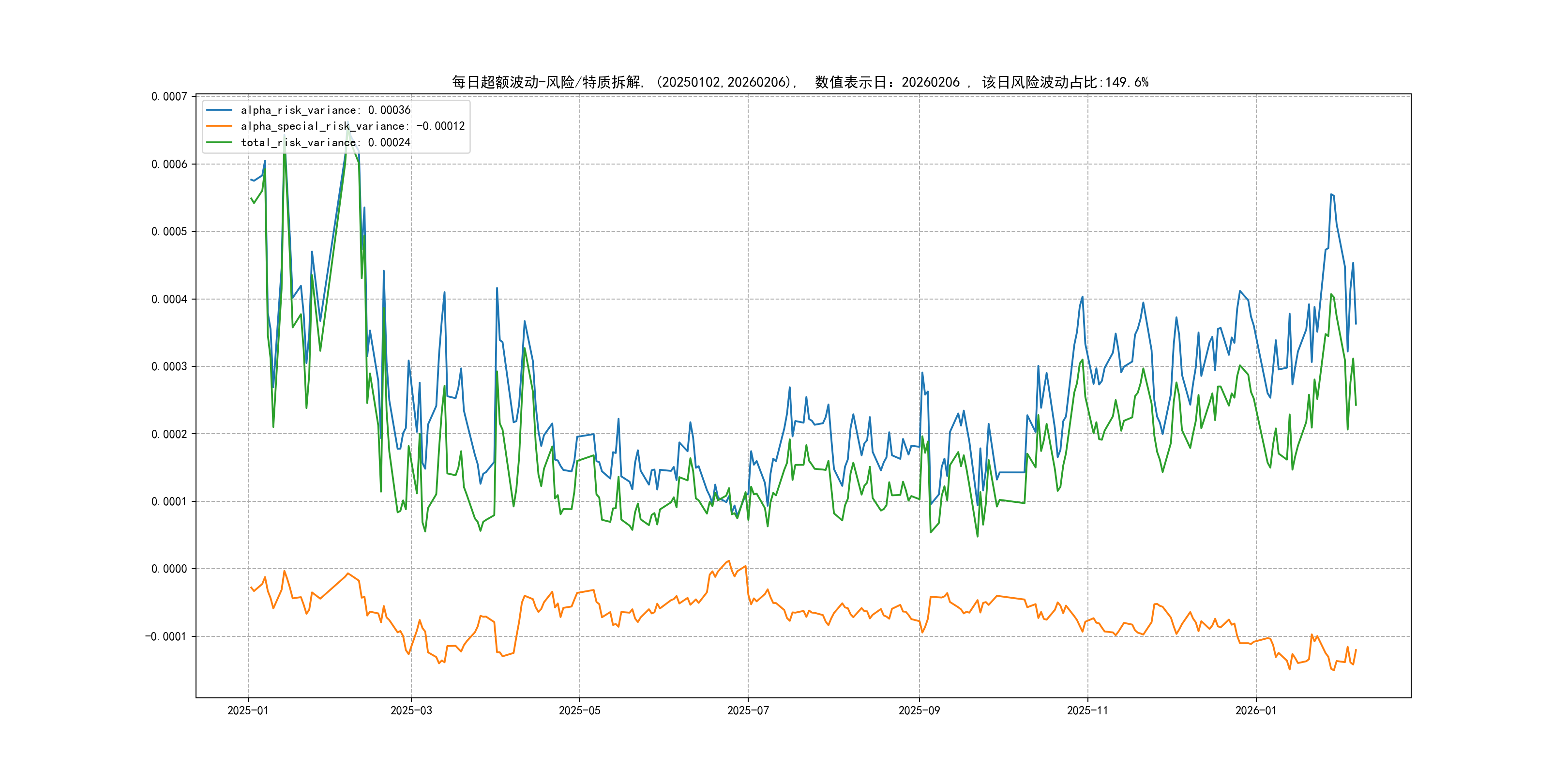Click the 0.0007 y-axis tick label
The width and height of the screenshot is (1568, 784).
pos(169,97)
